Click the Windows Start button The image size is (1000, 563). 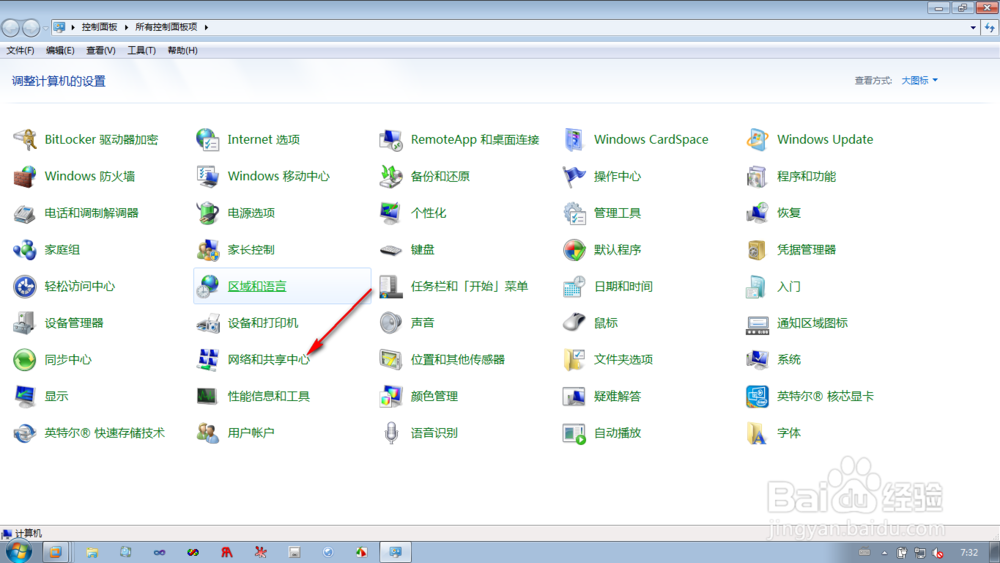coord(18,552)
